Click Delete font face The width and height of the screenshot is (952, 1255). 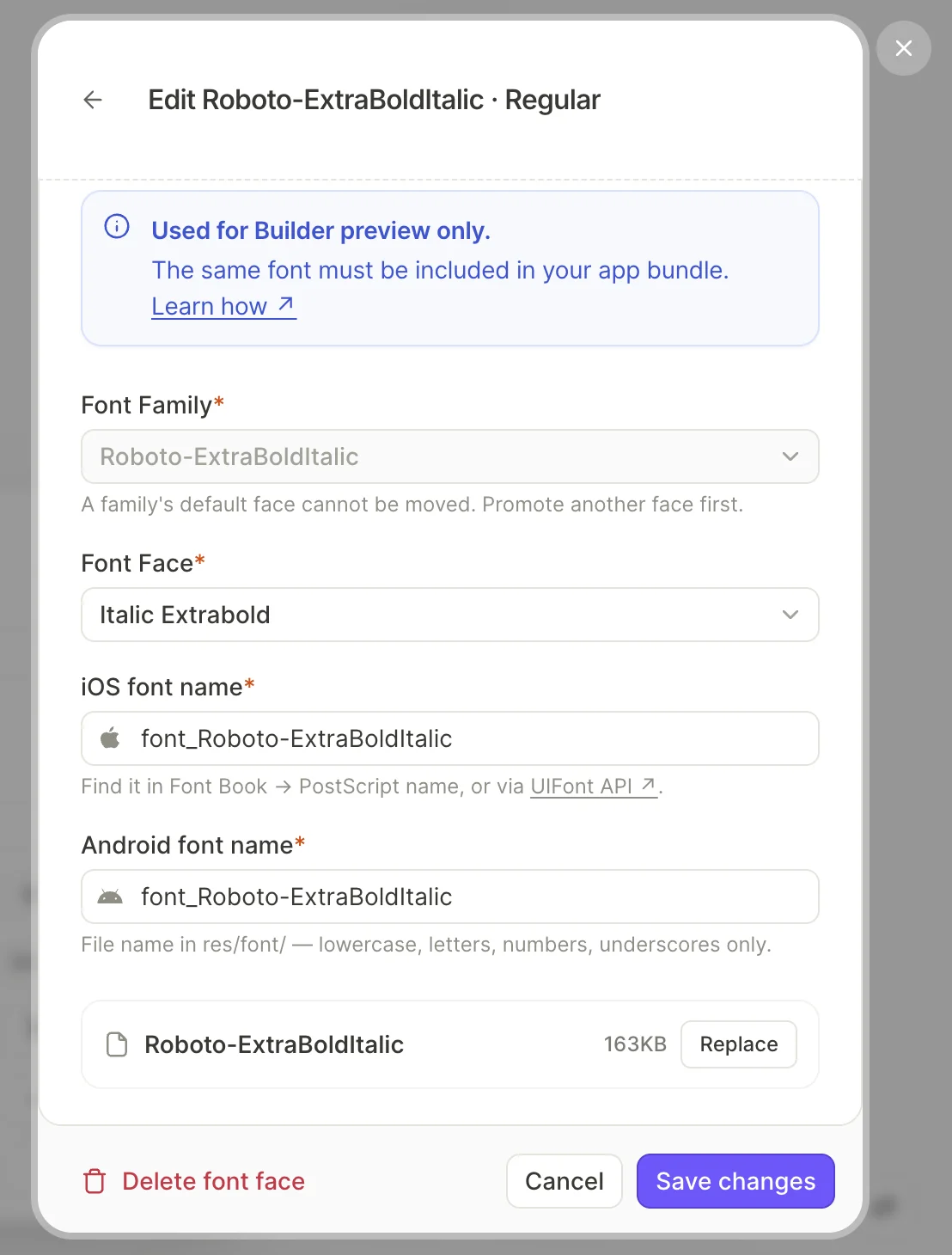(x=194, y=1181)
